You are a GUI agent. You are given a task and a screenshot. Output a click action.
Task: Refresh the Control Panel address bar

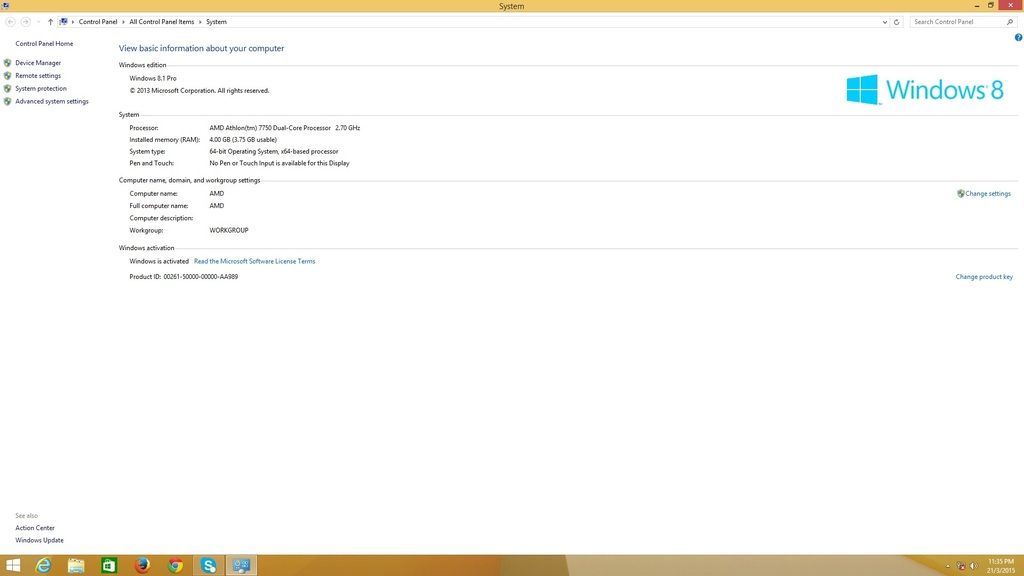point(896,21)
